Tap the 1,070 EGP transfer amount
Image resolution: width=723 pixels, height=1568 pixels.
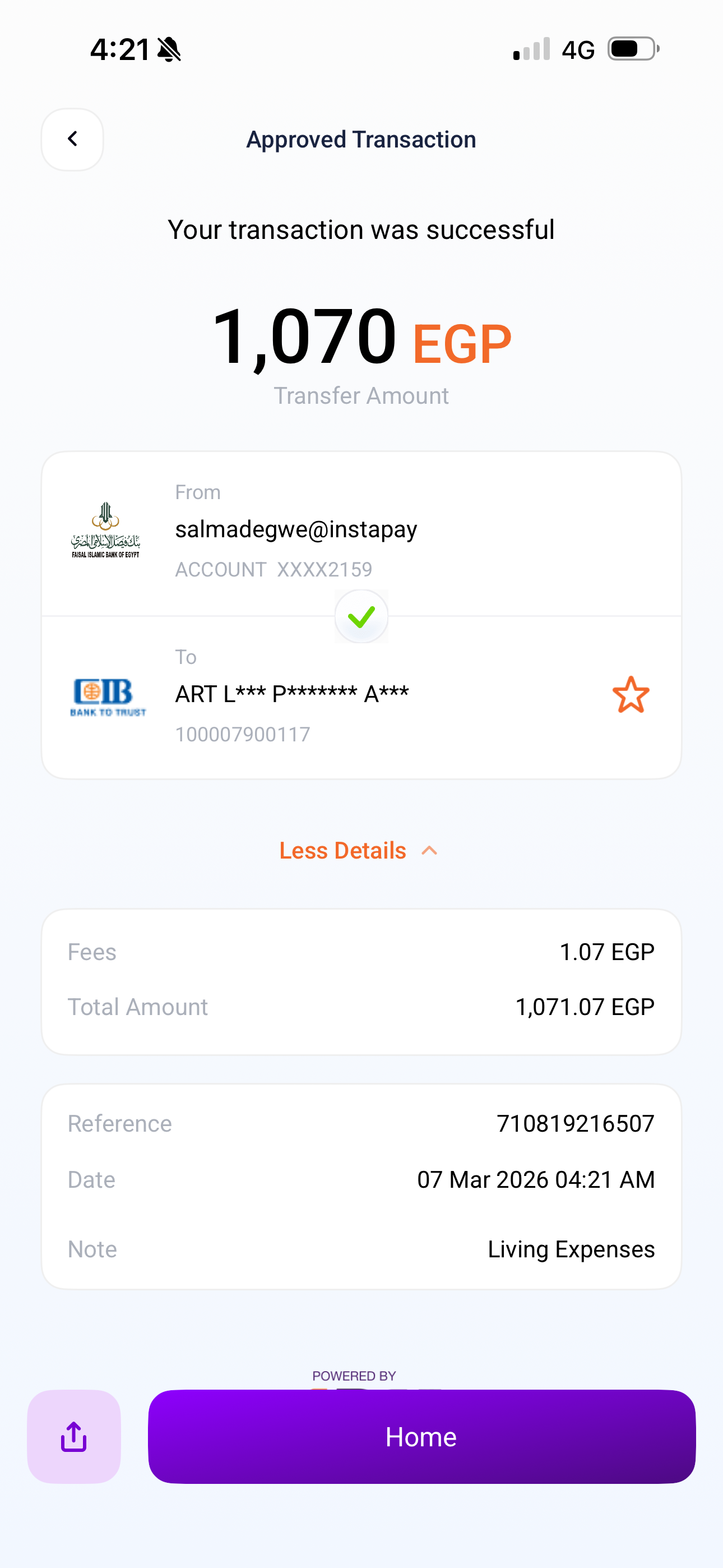[361, 338]
